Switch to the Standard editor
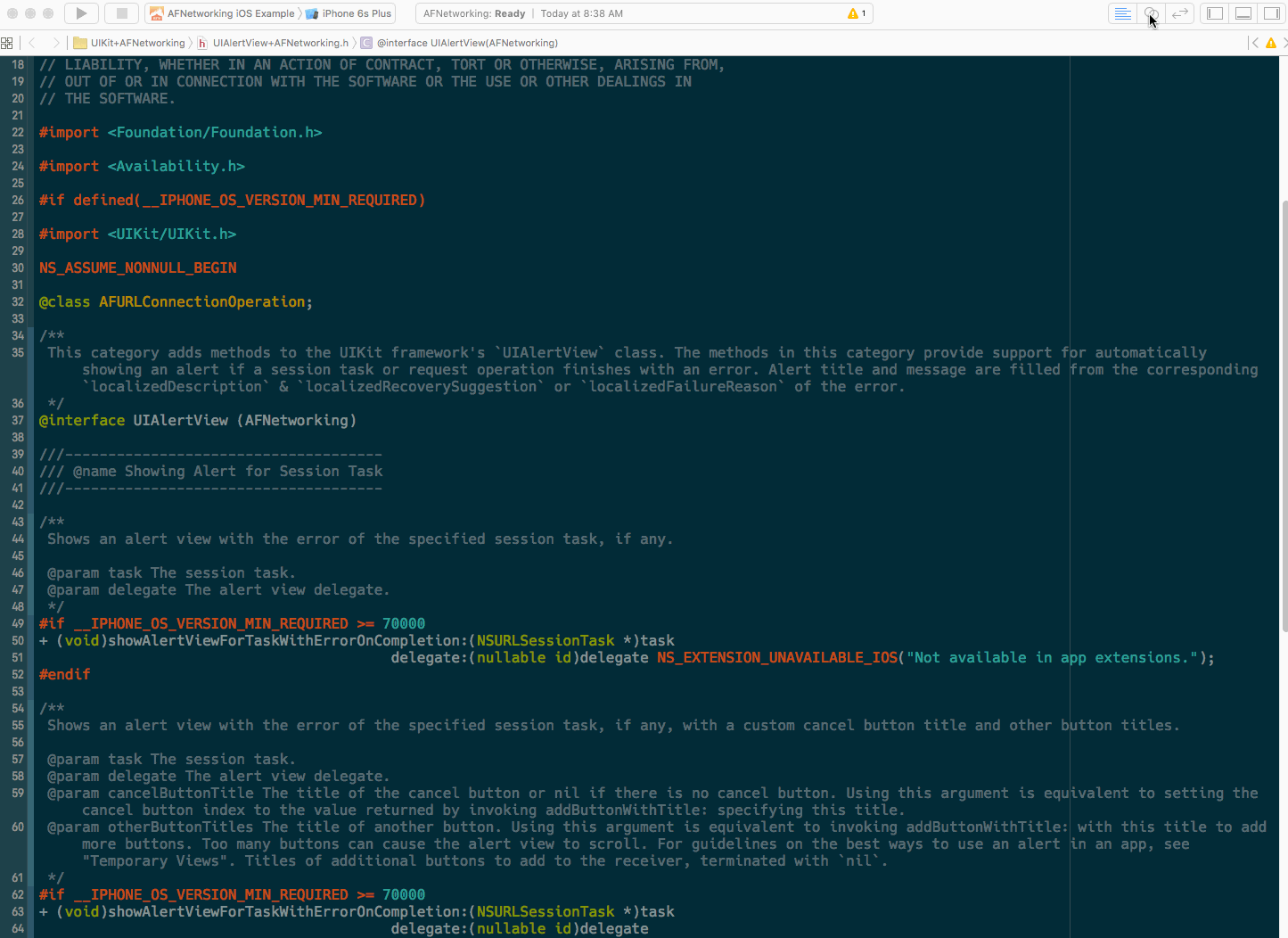 coord(1122,13)
